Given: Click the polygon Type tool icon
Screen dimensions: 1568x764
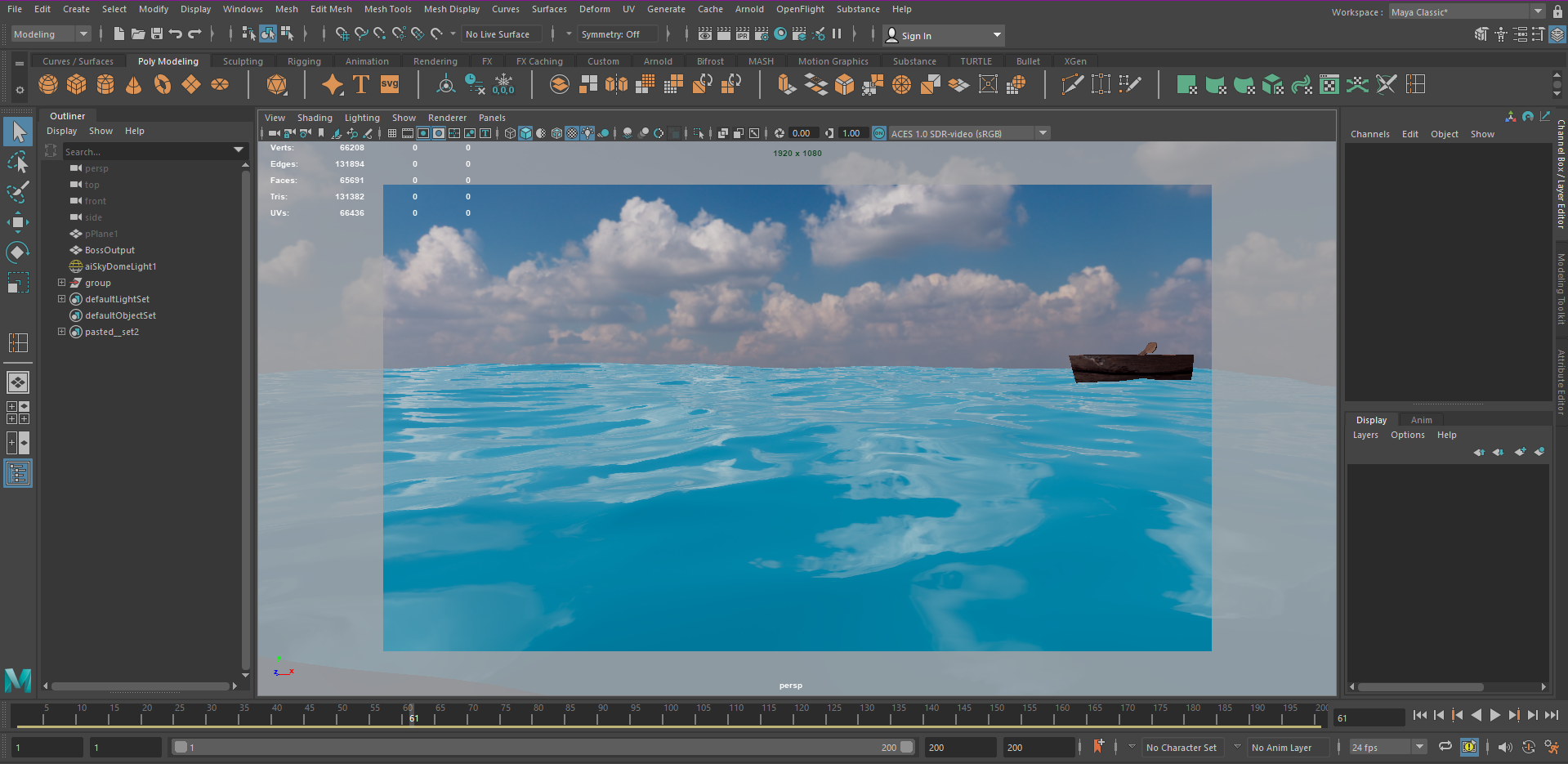Looking at the screenshot, I should pos(361,84).
